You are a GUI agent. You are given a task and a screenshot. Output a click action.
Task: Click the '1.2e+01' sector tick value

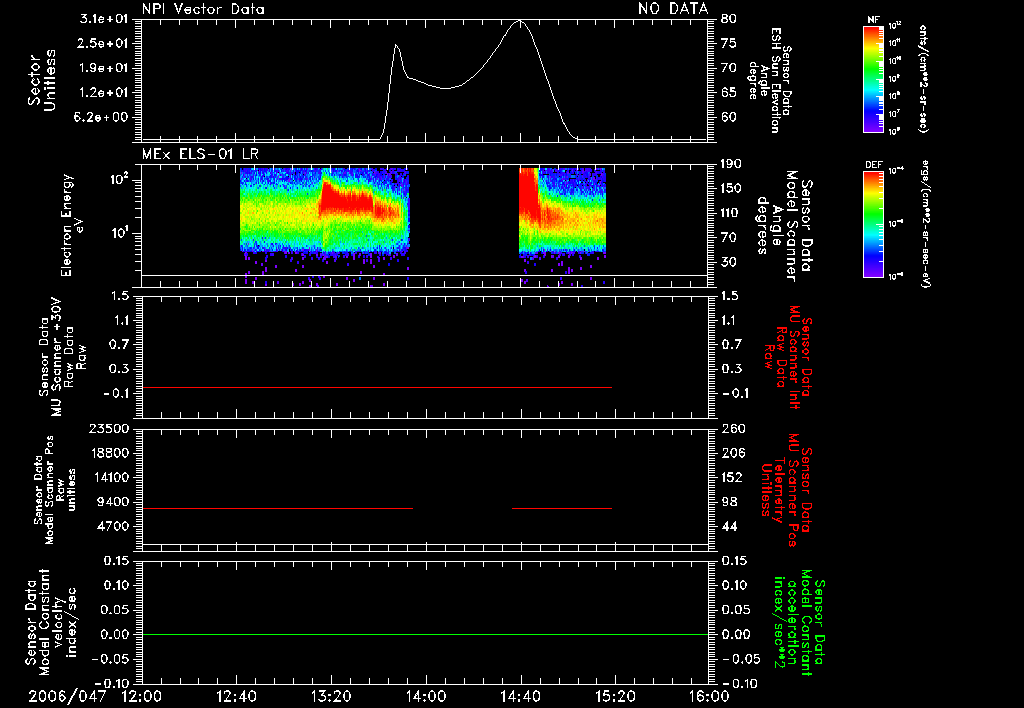[104, 93]
